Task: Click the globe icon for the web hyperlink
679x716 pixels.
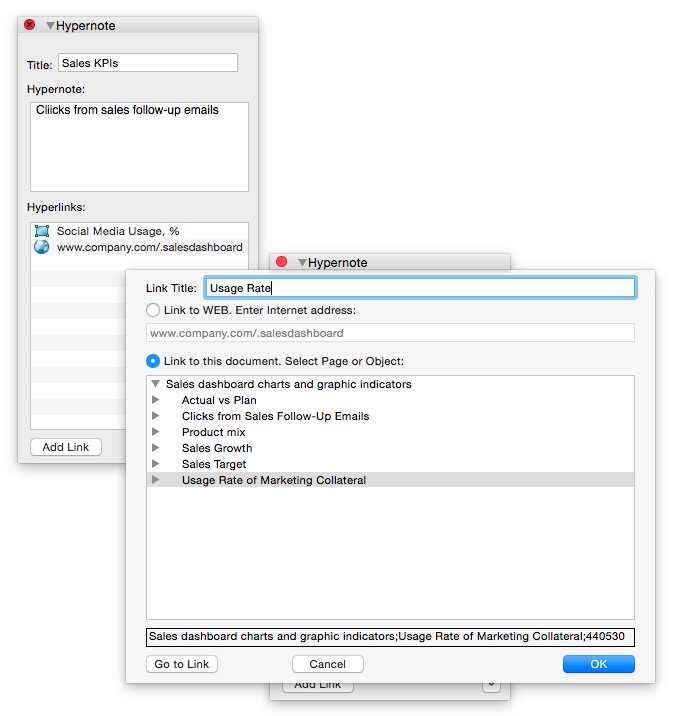Action: click(x=42, y=247)
